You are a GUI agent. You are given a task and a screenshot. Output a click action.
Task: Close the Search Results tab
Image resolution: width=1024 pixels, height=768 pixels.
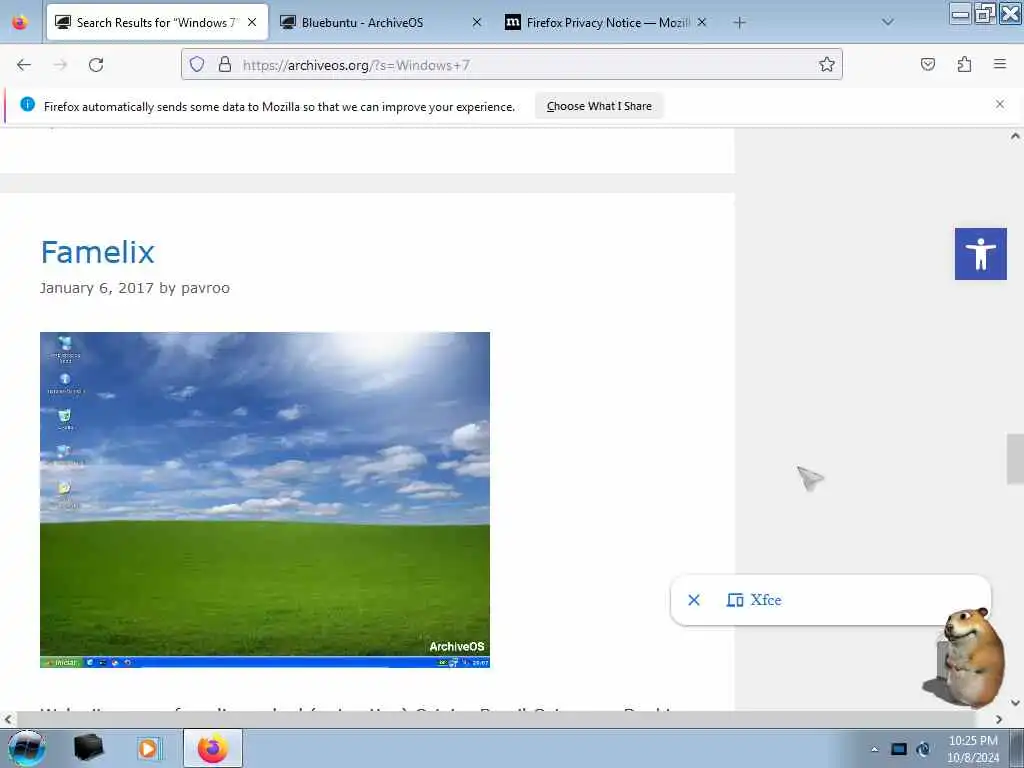pyautogui.click(x=252, y=22)
